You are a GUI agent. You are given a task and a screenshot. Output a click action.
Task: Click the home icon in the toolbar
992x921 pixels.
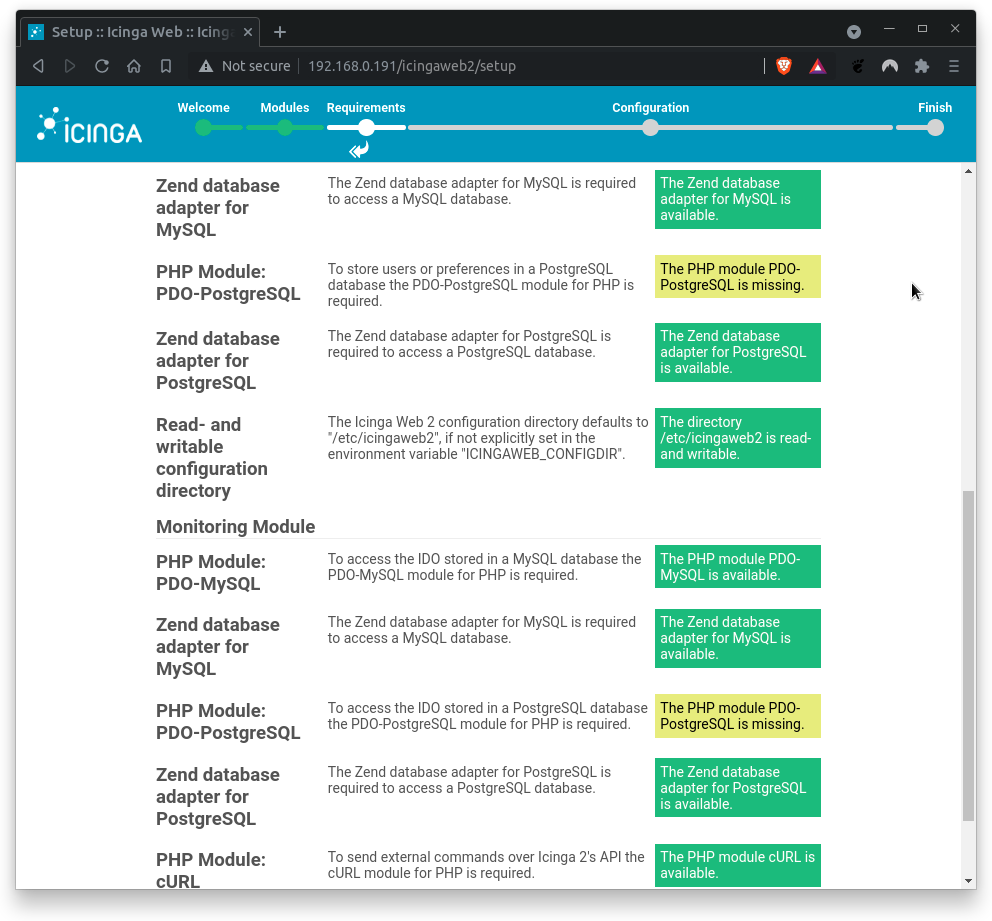[134, 66]
